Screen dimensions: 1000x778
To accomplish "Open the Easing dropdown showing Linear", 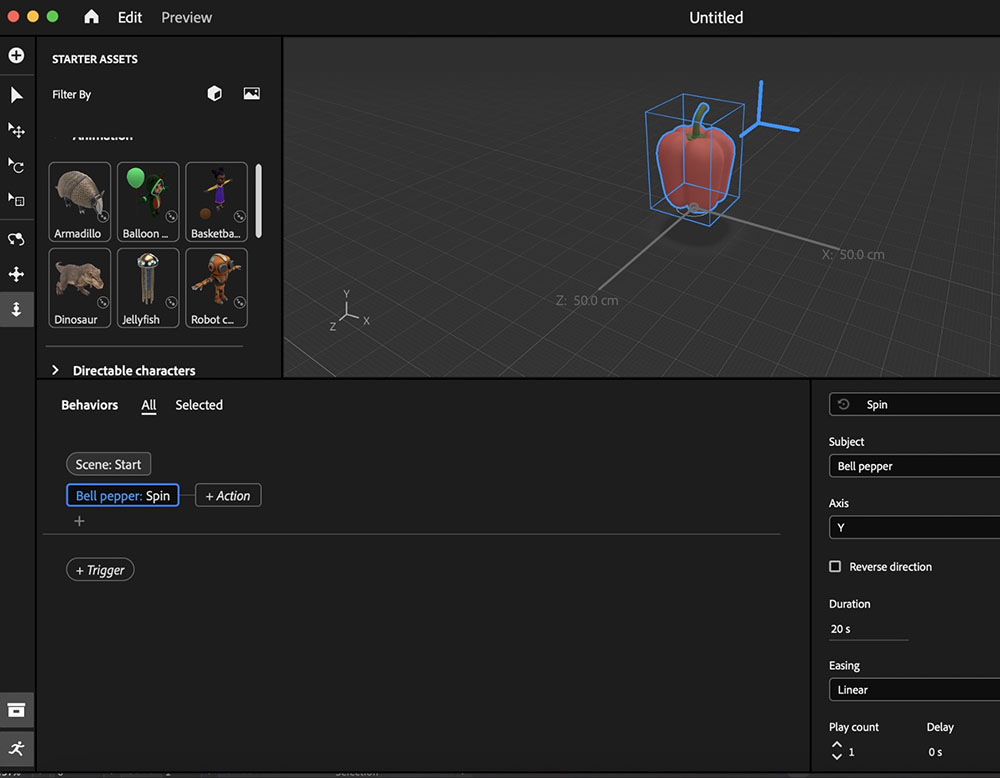I will 913,689.
